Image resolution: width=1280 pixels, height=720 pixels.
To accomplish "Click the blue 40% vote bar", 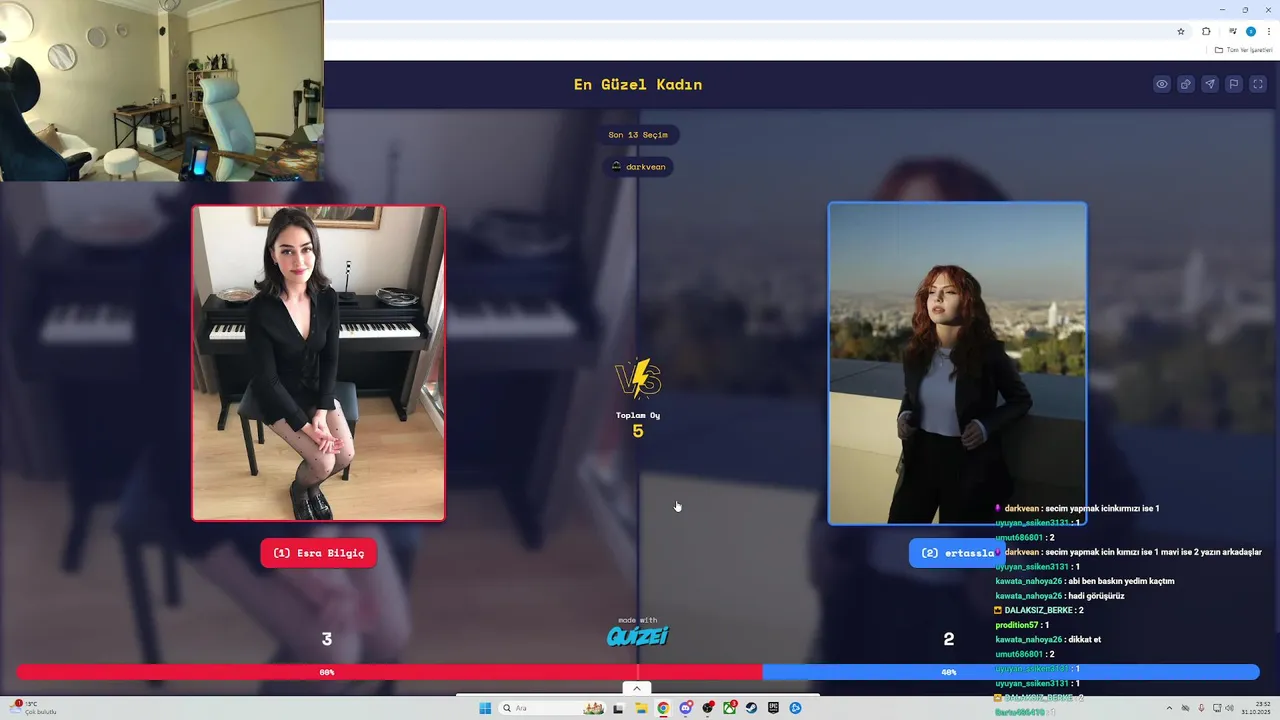I will coord(1011,672).
